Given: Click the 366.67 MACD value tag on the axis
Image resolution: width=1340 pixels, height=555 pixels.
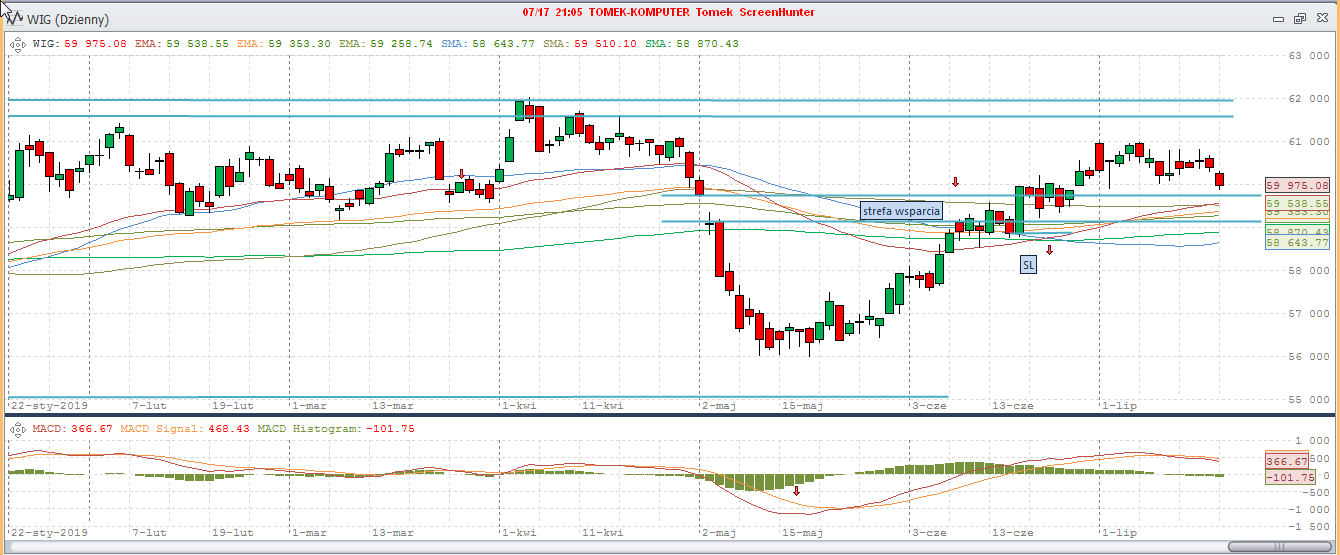Looking at the screenshot, I should (x=1287, y=461).
